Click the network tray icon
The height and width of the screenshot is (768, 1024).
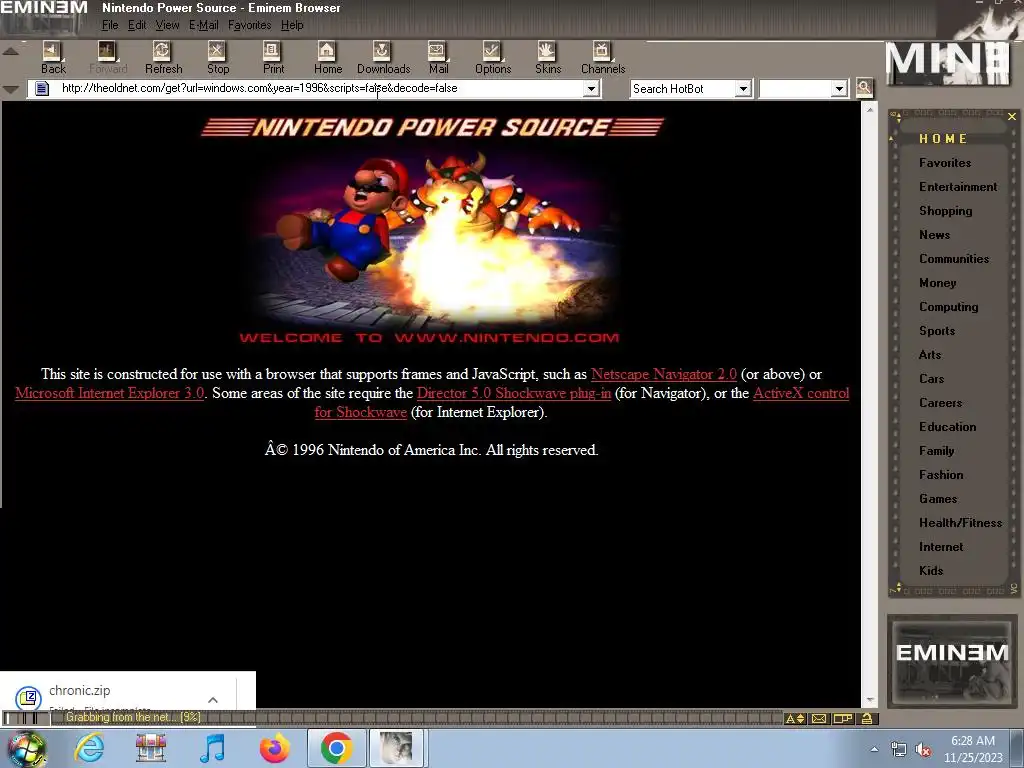[899, 750]
